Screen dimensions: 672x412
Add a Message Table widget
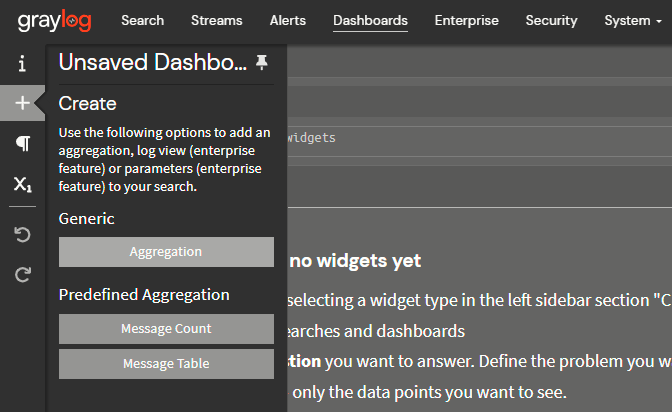click(x=166, y=364)
